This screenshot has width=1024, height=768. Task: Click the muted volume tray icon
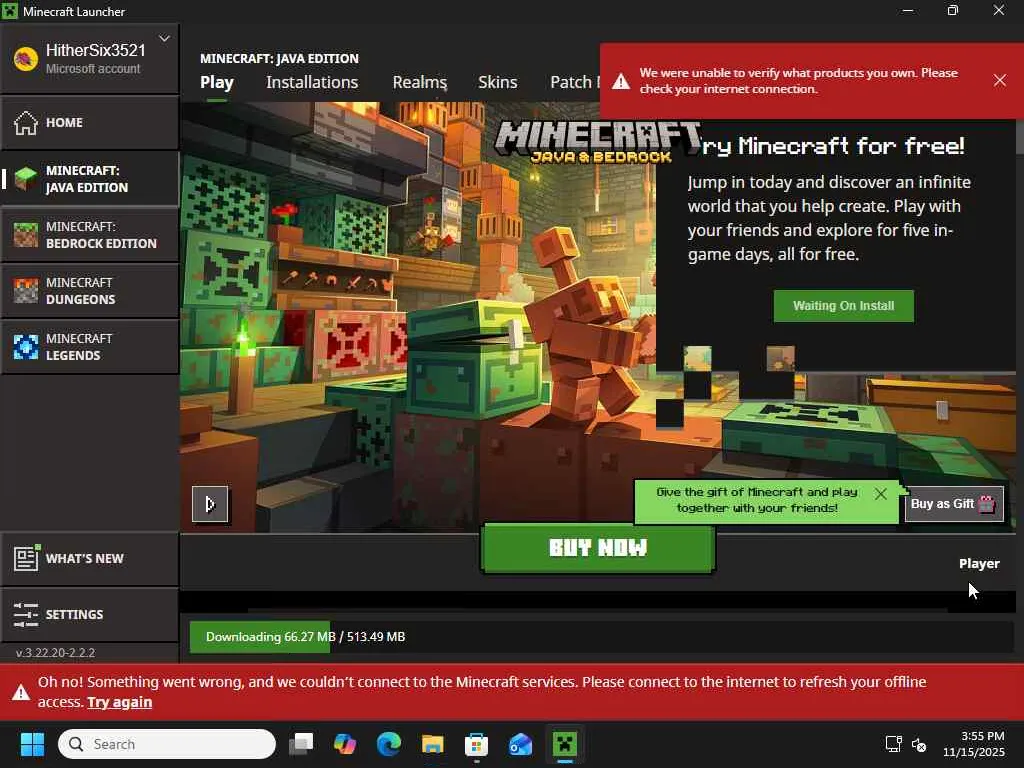919,744
